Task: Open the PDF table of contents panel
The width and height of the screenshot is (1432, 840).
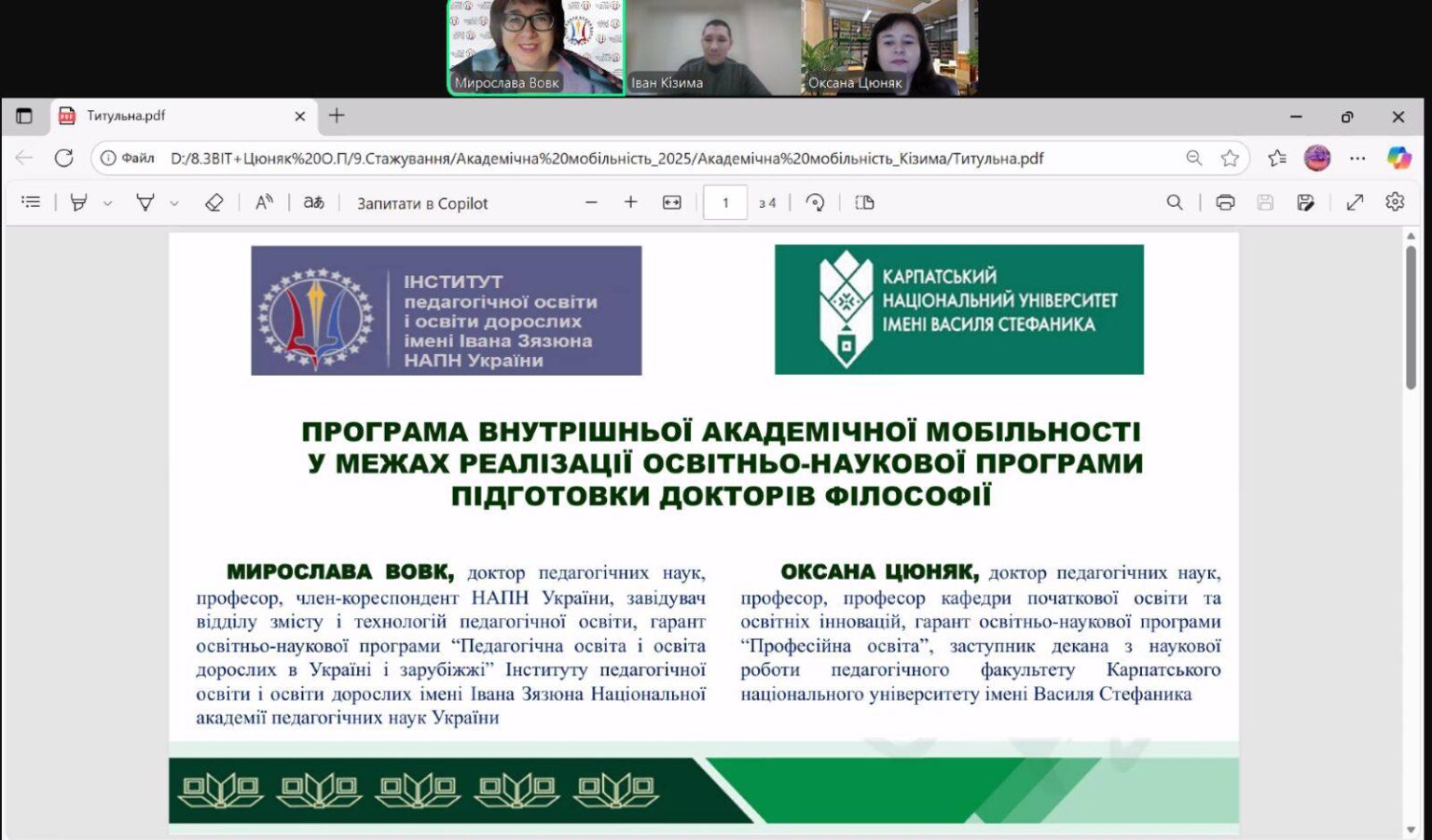Action: point(31,202)
